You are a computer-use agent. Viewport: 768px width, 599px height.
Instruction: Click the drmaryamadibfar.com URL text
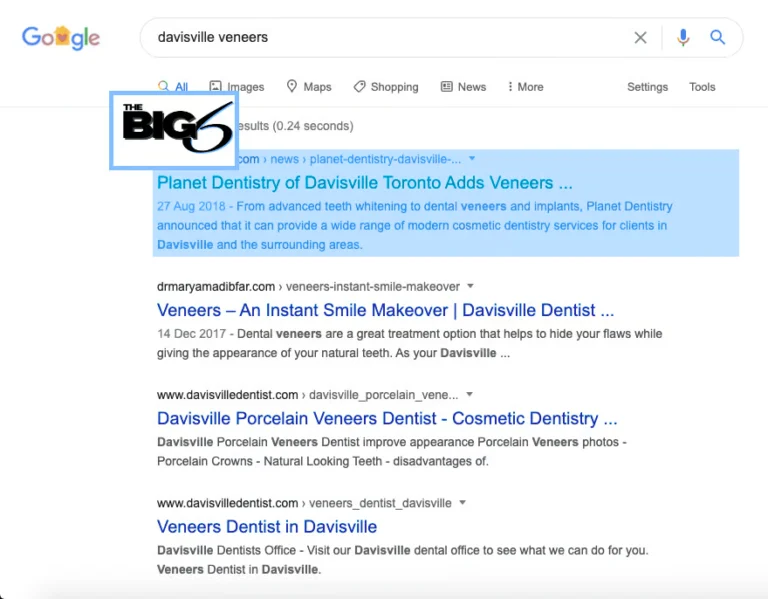pos(216,287)
